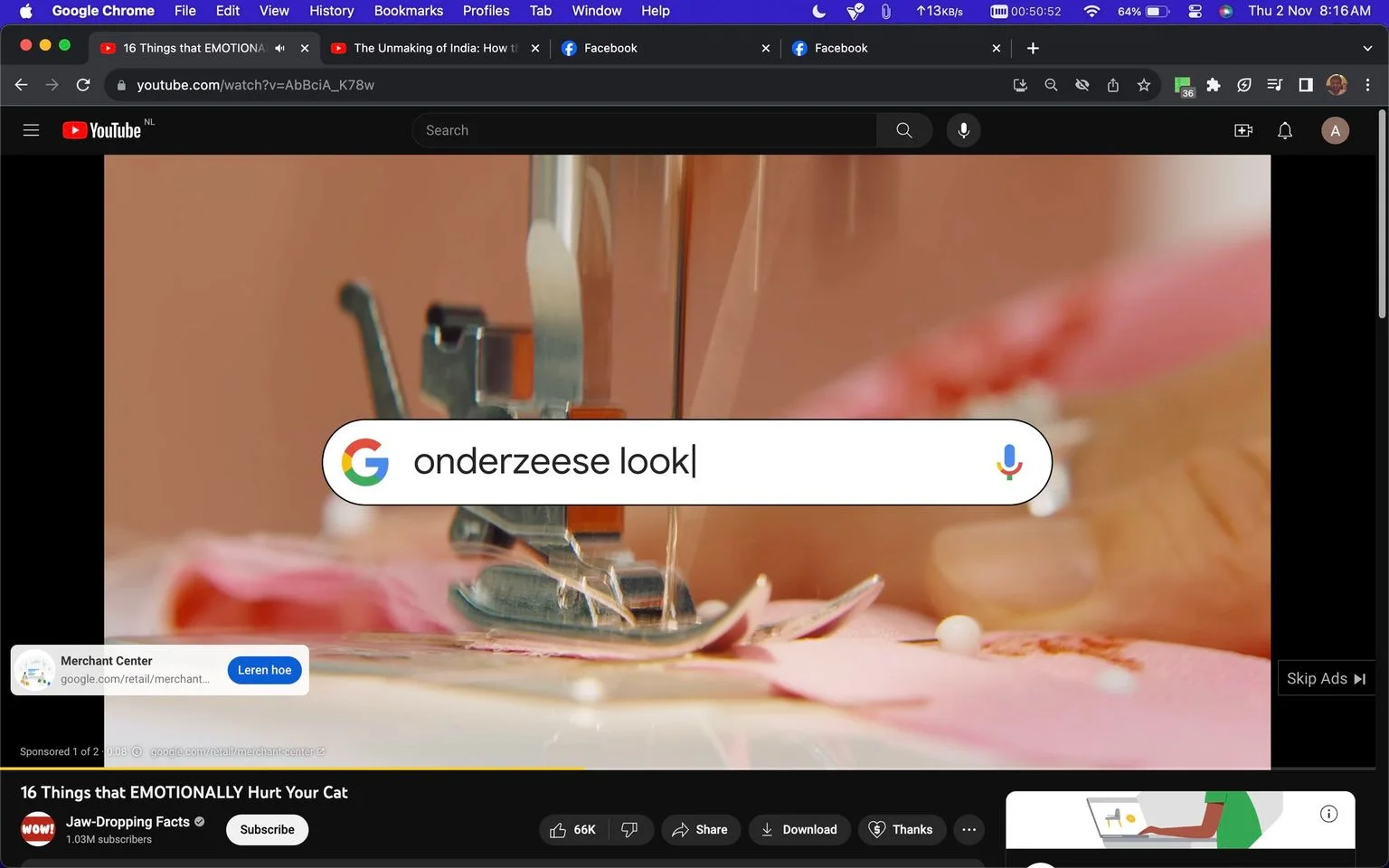Click the yellow ad progress bar

(293, 769)
